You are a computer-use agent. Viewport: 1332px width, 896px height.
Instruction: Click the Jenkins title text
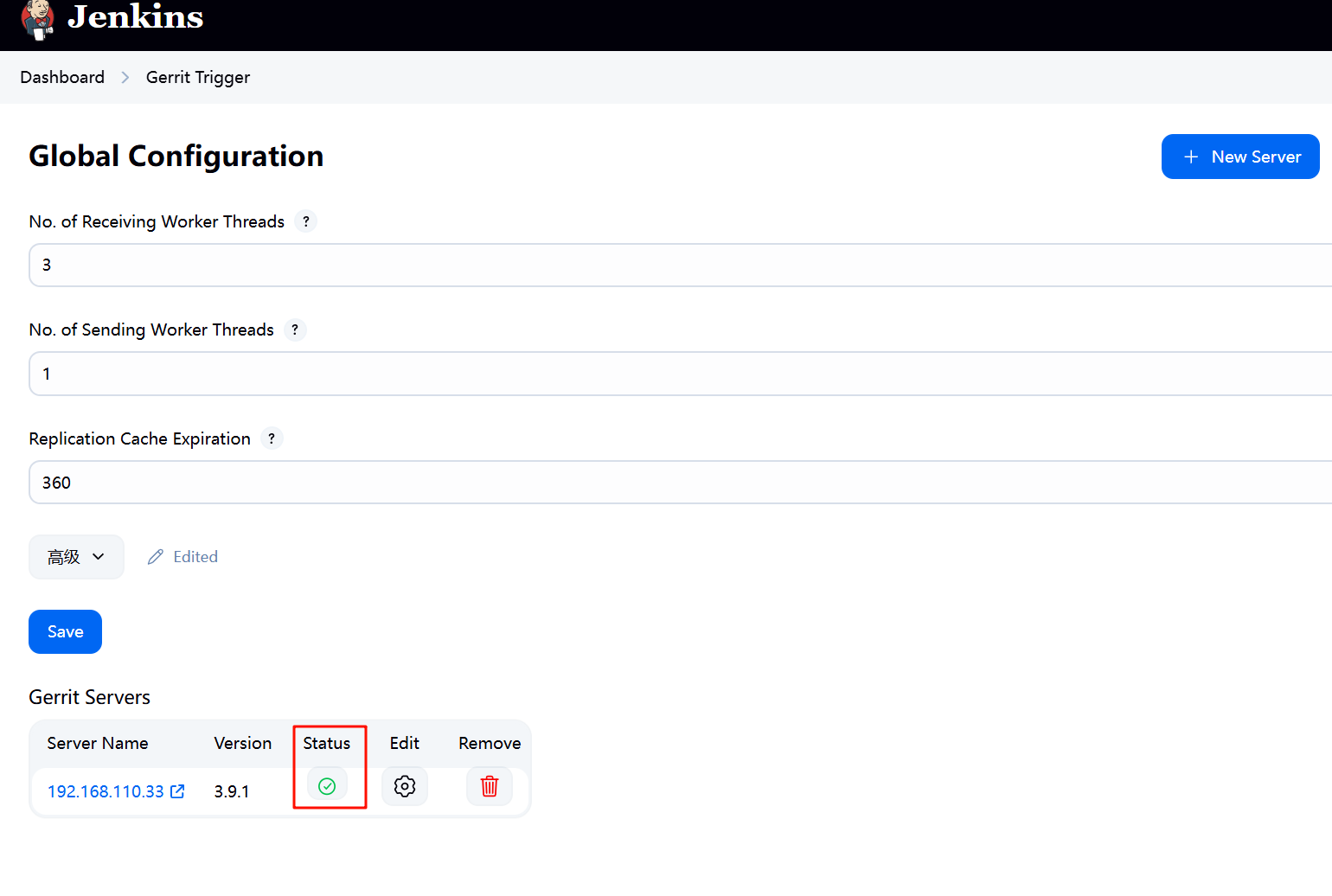coord(136,16)
